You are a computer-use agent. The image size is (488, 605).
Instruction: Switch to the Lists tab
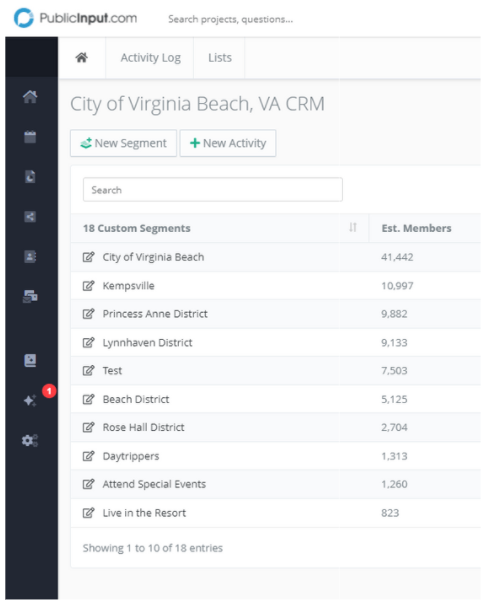220,57
